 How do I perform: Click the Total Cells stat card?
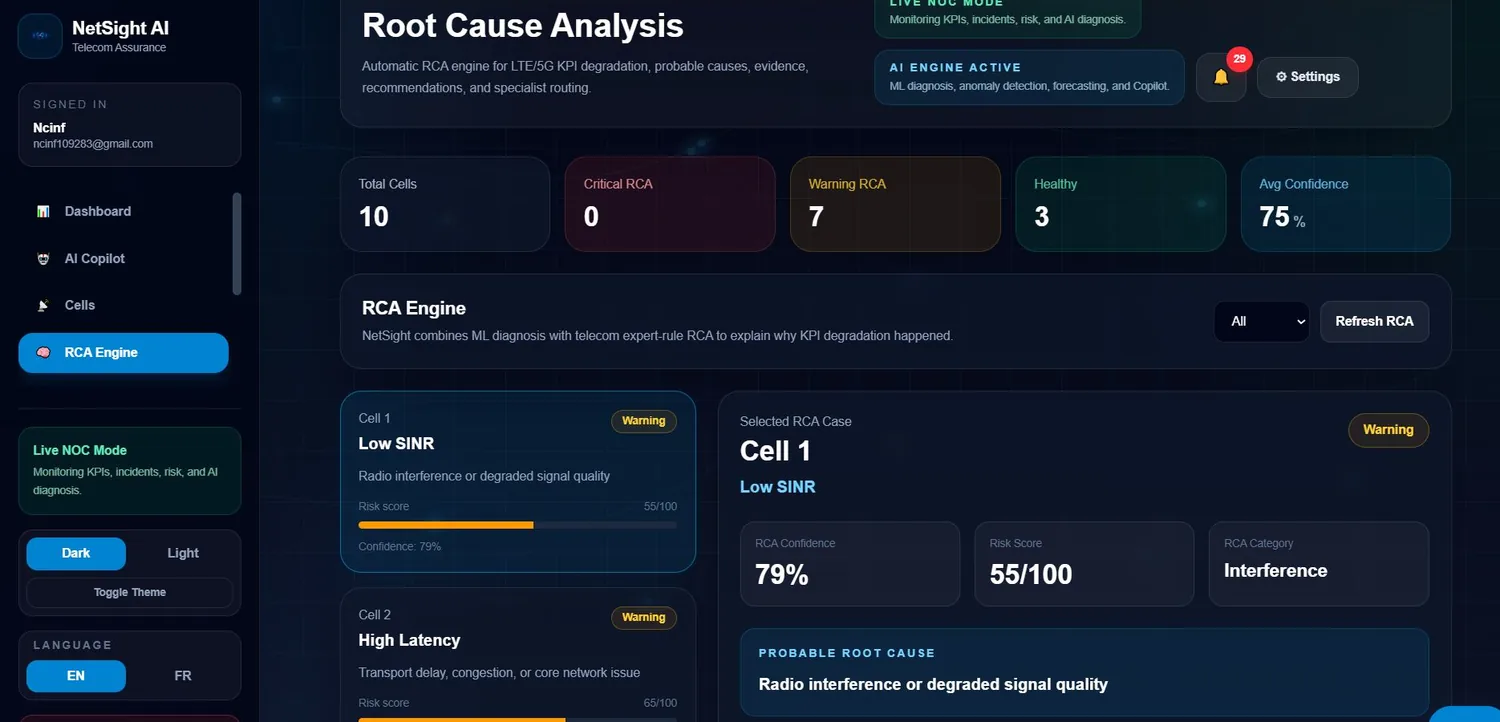[x=445, y=204]
